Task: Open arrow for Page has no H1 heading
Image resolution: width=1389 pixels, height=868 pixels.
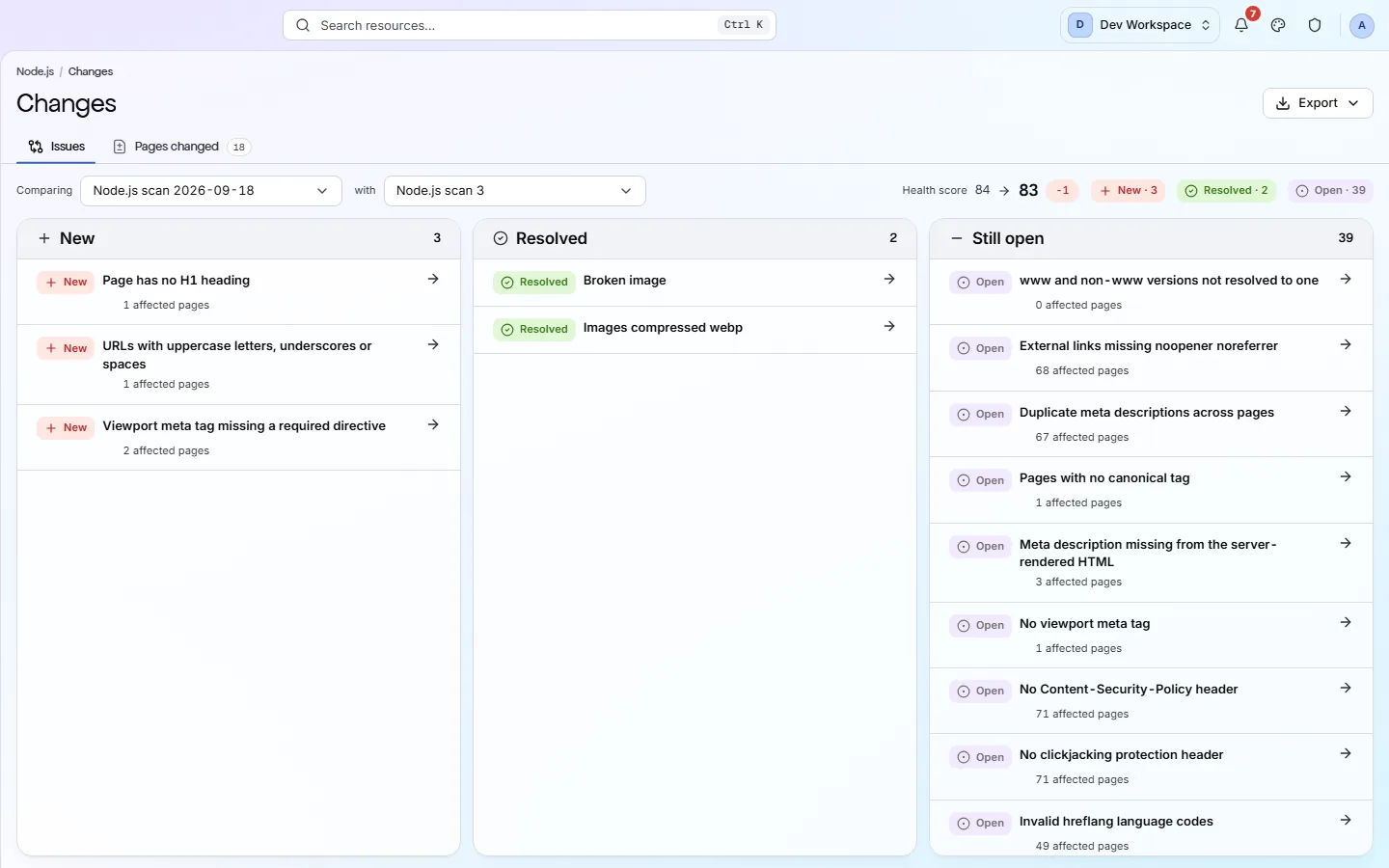Action: pyautogui.click(x=433, y=279)
